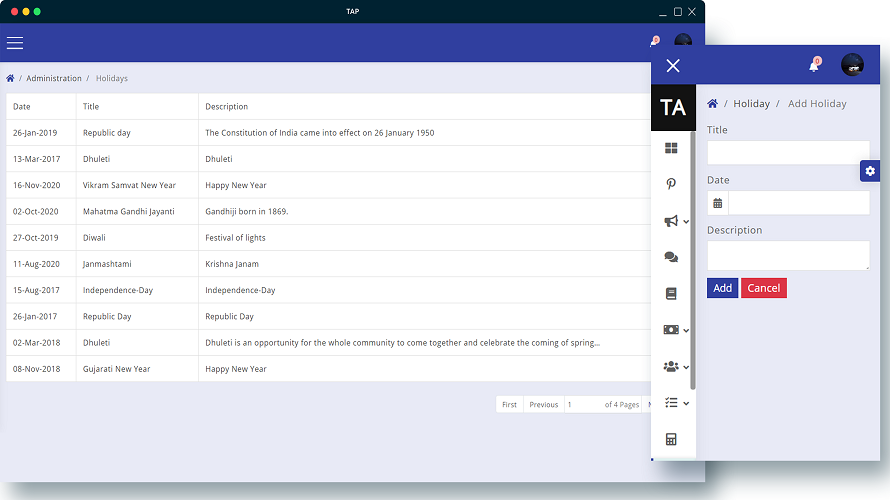This screenshot has height=500, width=890.
Task: Open notifications bell in TAP window header
Action: [x=654, y=41]
